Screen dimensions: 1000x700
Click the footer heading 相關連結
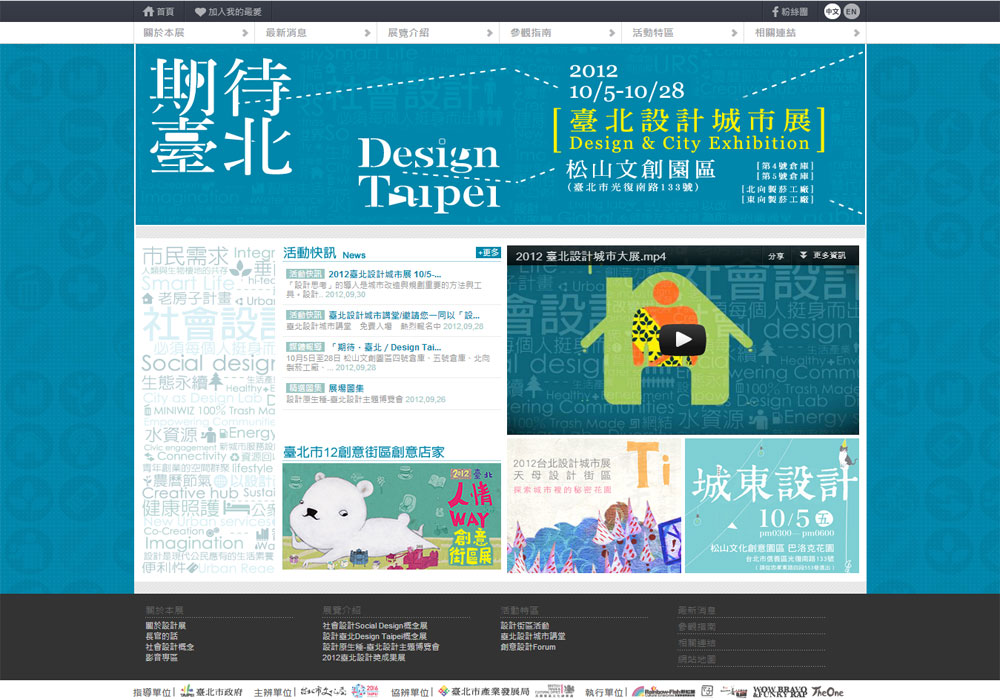(696, 643)
